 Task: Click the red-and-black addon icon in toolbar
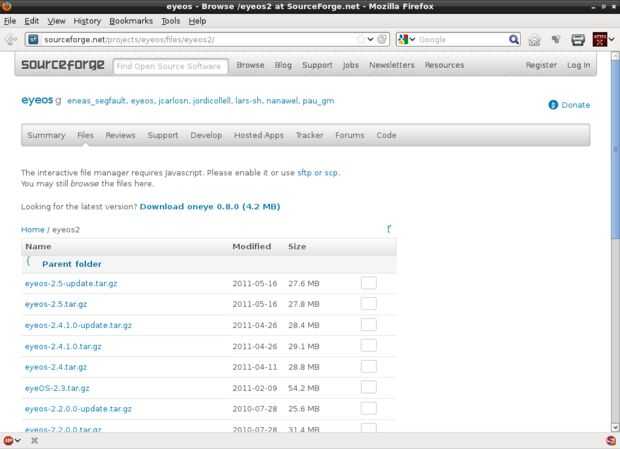coord(599,39)
